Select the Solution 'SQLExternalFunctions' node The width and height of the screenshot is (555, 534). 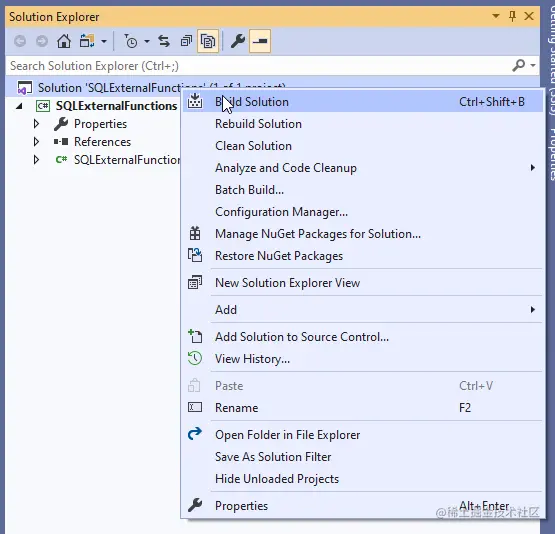pyautogui.click(x=162, y=87)
